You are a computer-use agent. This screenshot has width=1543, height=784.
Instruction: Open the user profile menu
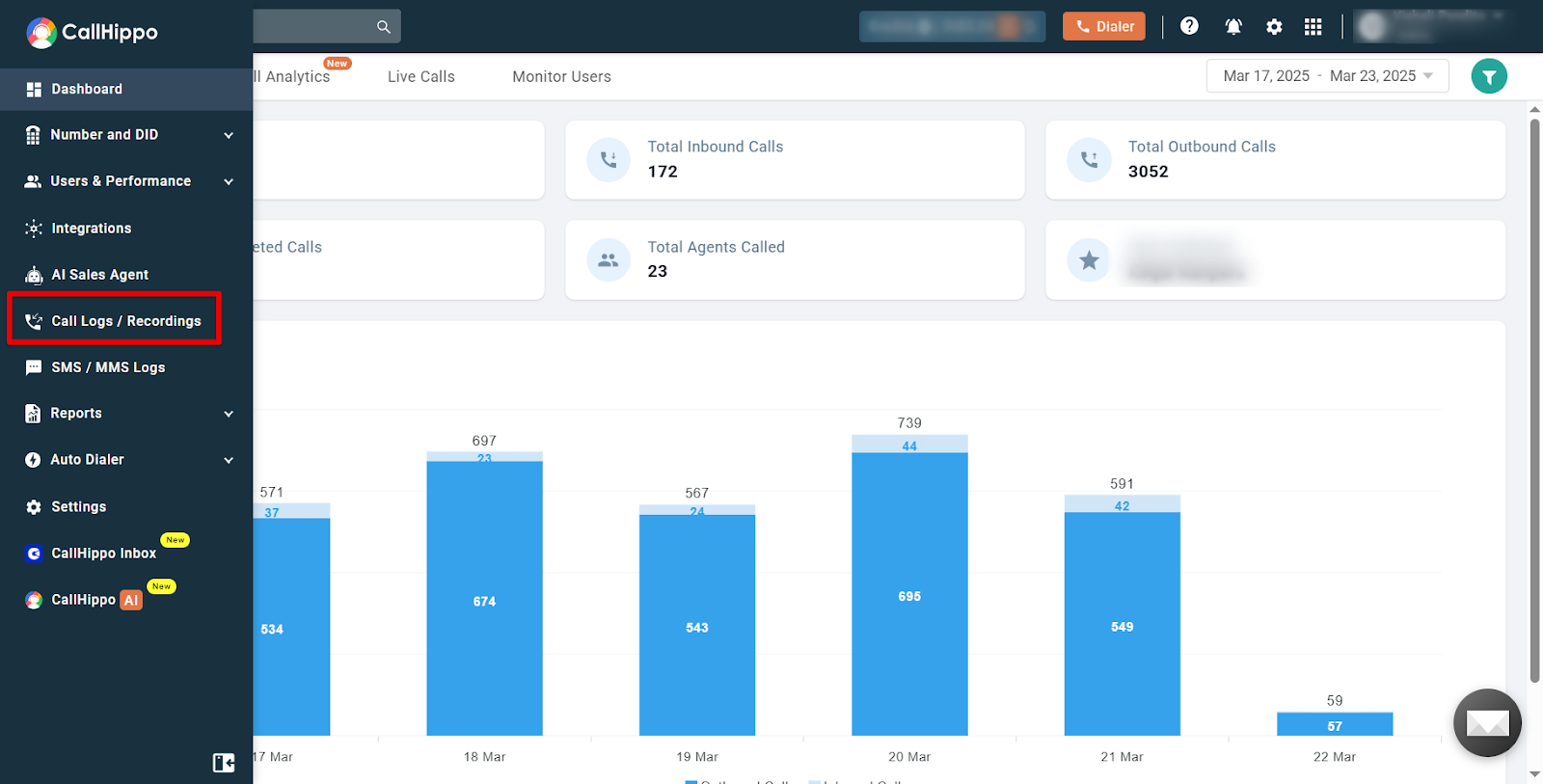click(1431, 26)
